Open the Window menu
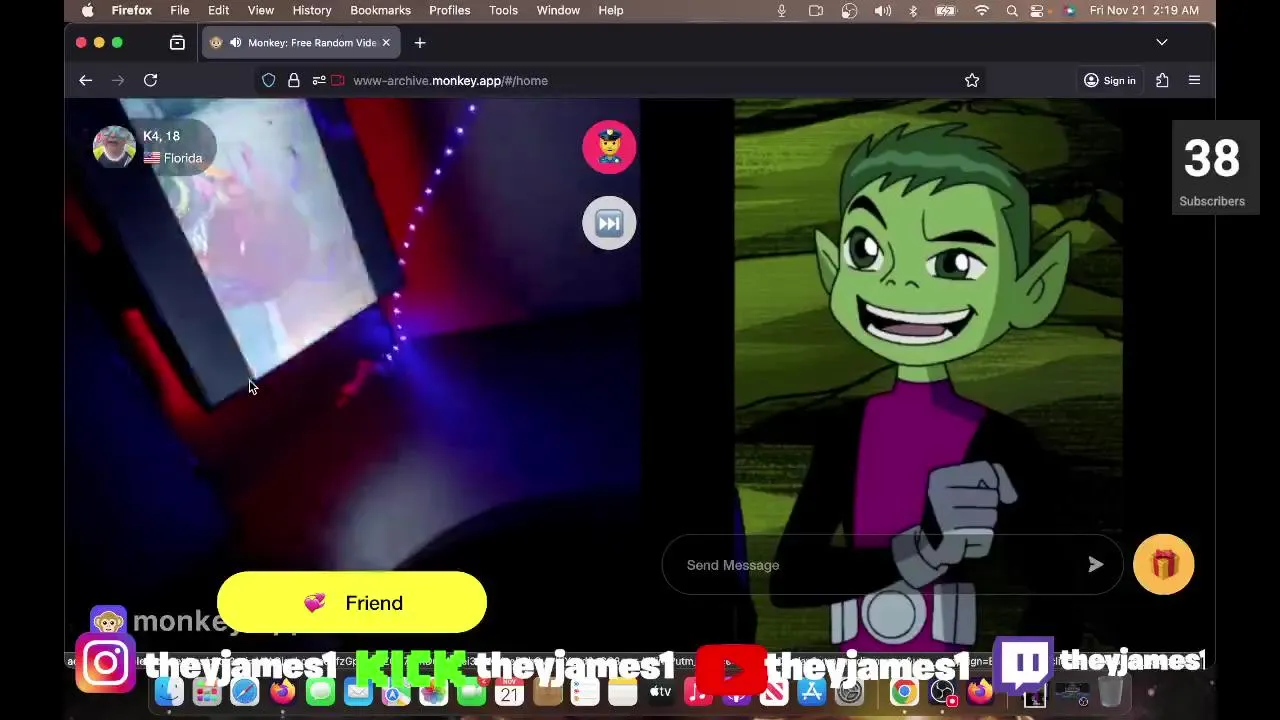 coord(558,10)
